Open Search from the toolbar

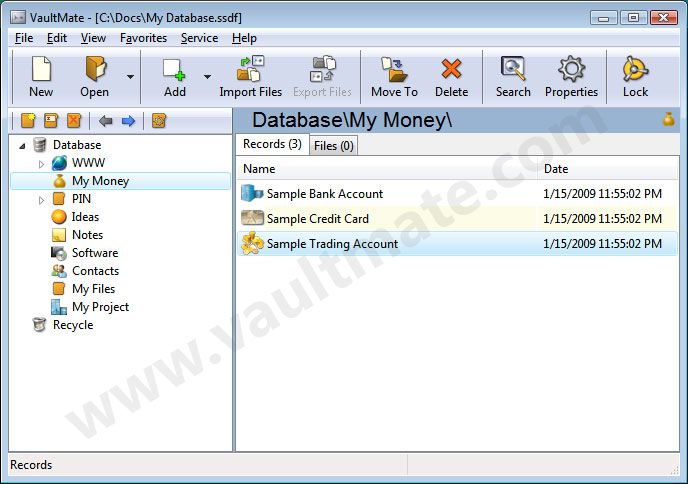pyautogui.click(x=513, y=75)
